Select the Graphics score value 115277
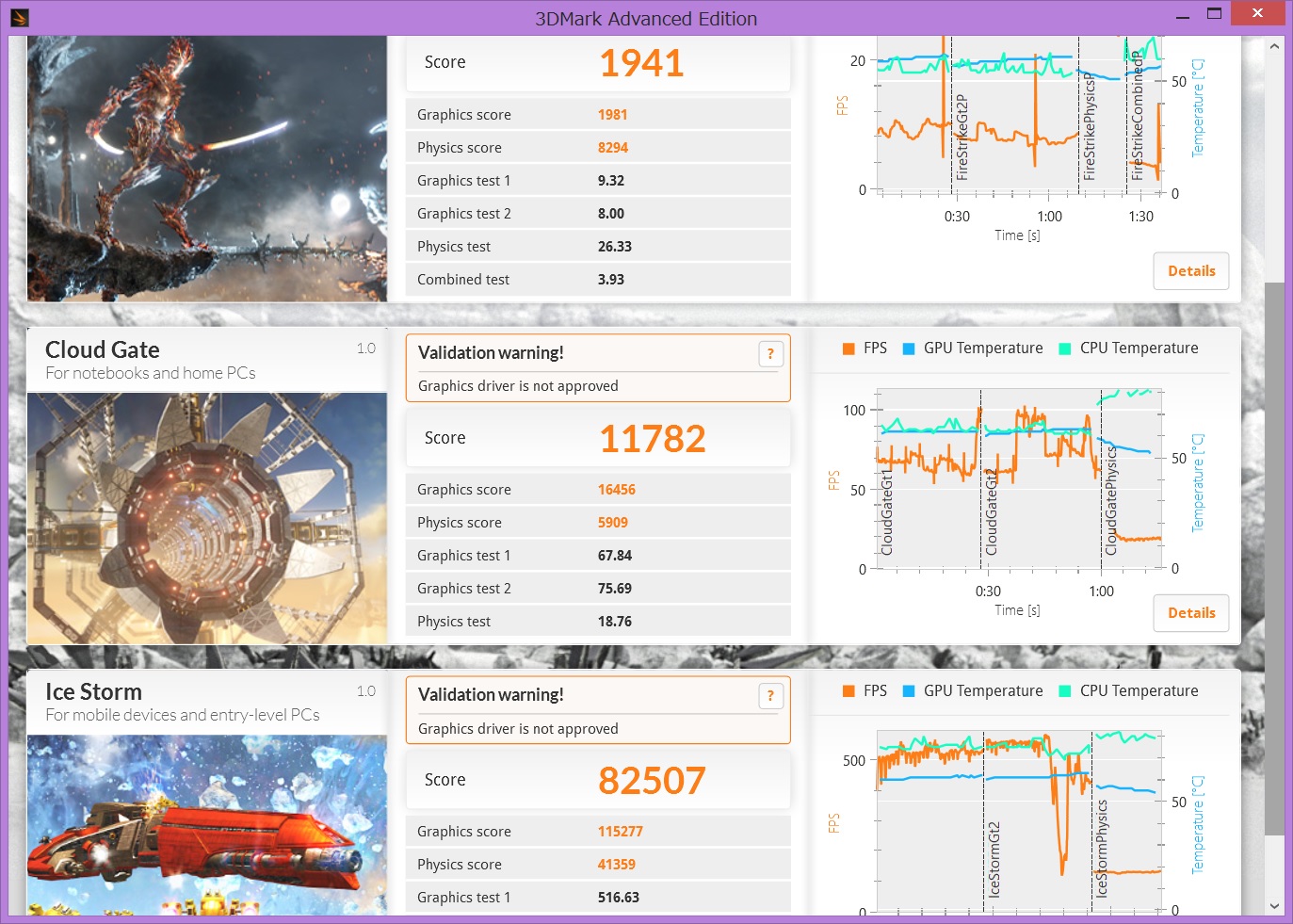Screen dimensions: 1293x924 pos(621,832)
